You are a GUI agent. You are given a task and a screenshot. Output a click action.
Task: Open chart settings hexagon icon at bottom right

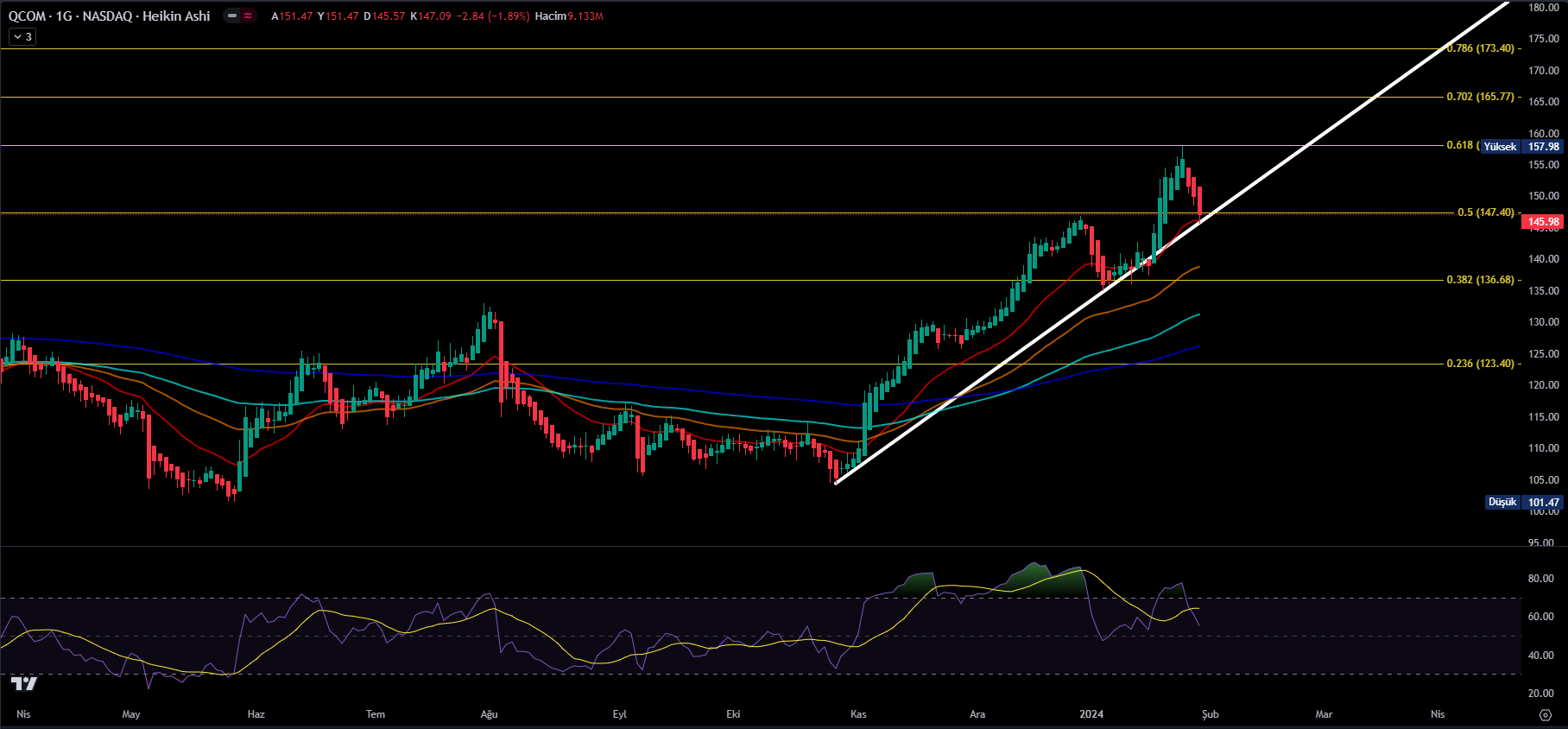1546,714
